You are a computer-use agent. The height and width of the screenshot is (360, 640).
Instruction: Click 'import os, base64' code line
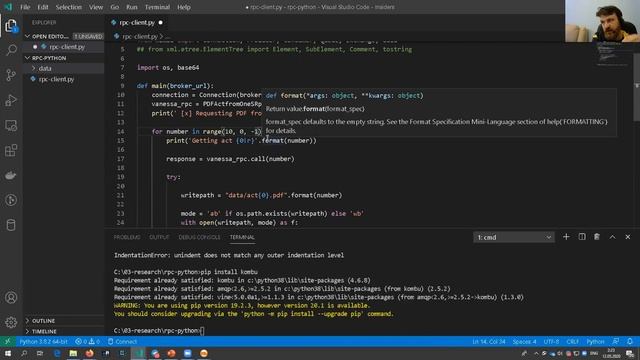pos(168,67)
